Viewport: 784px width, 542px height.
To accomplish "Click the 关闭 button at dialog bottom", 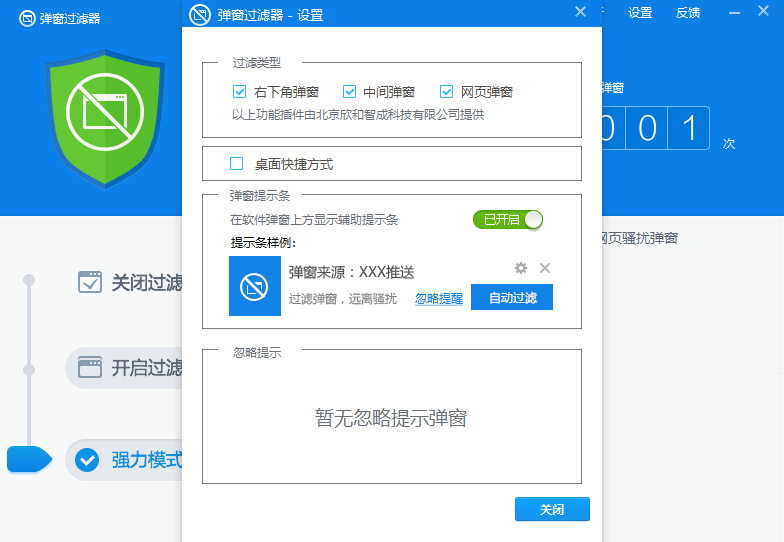I will 552,509.
